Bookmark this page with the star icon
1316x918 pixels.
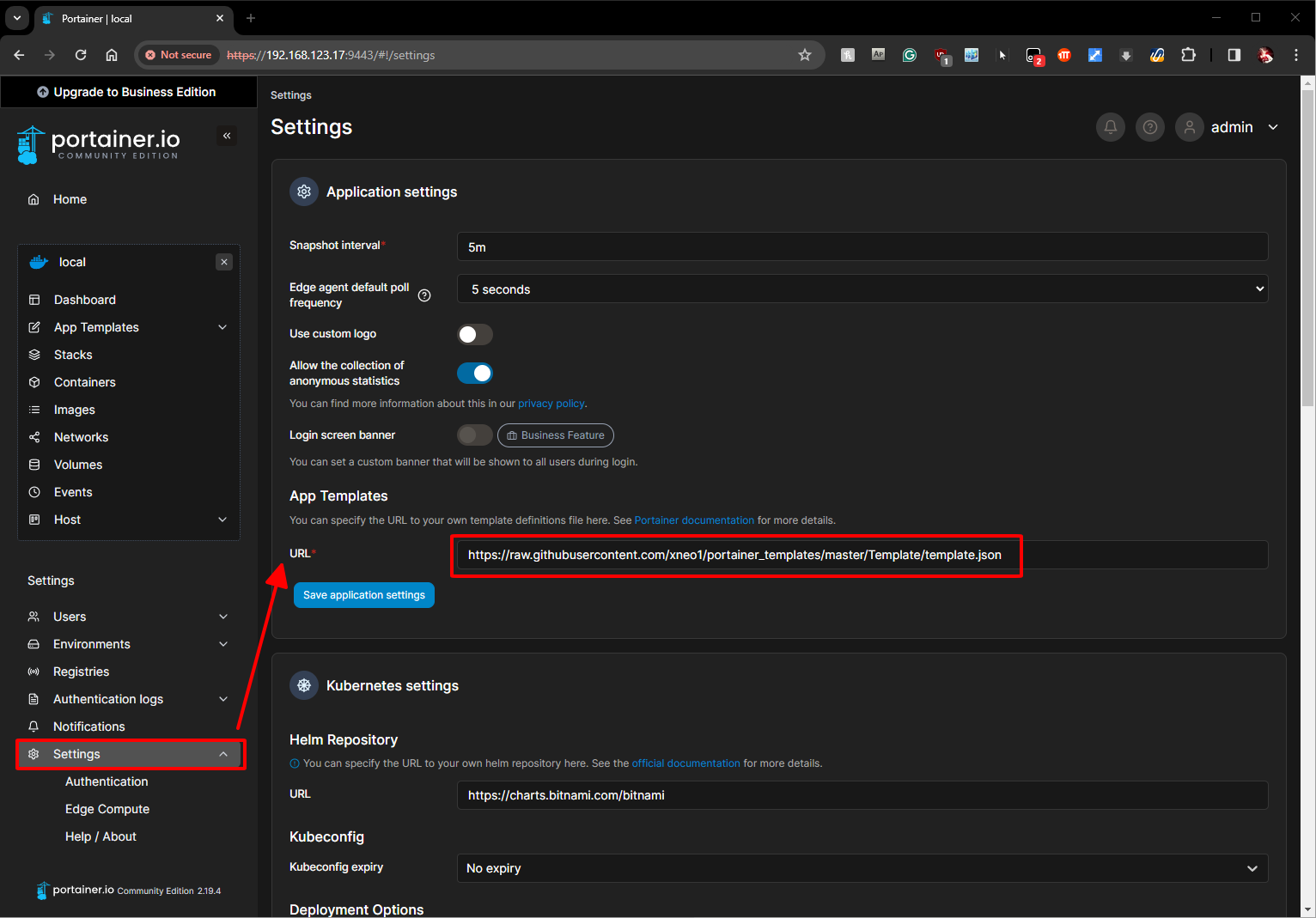coord(805,55)
